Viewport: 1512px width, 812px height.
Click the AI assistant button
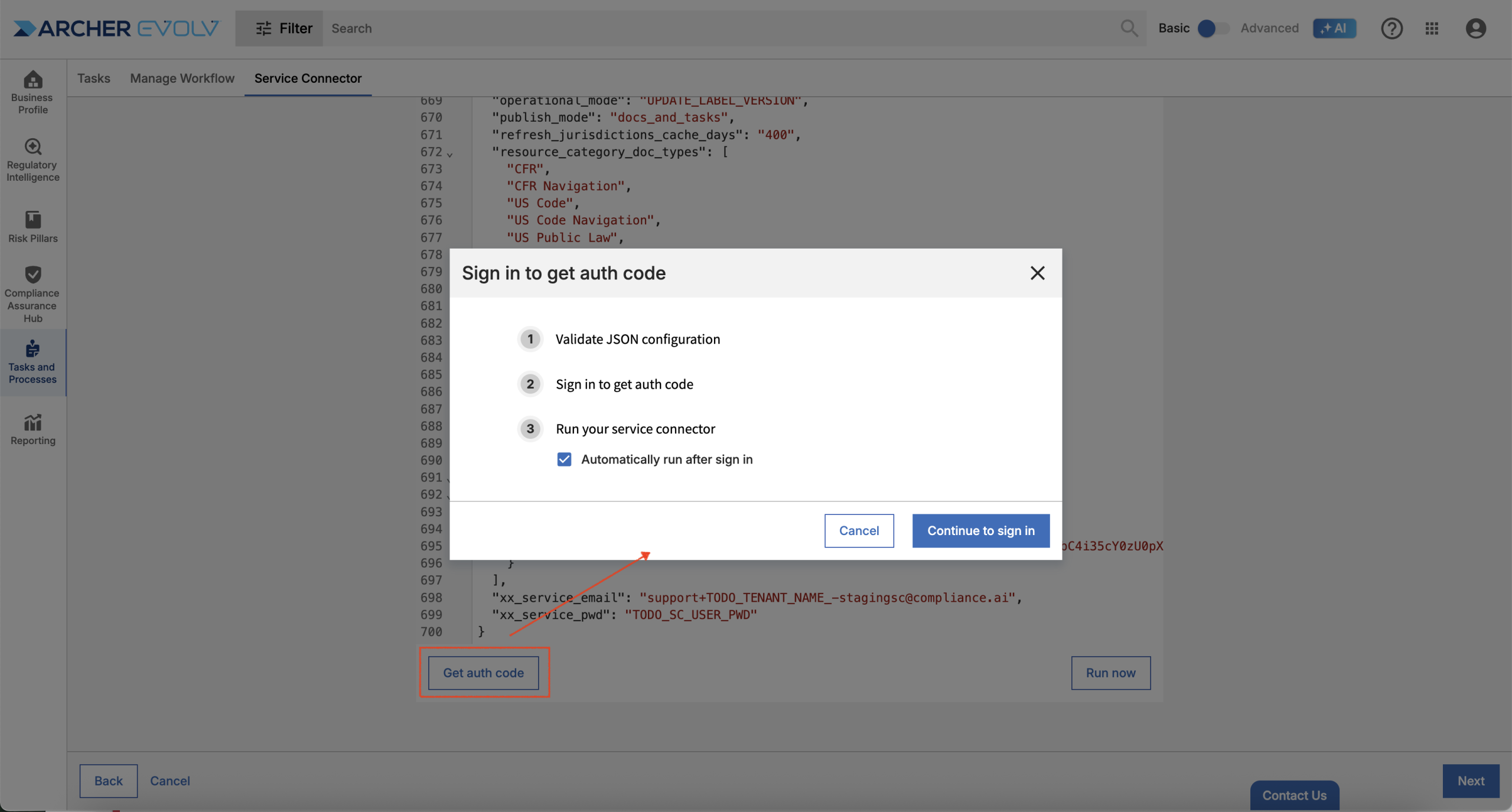point(1334,28)
